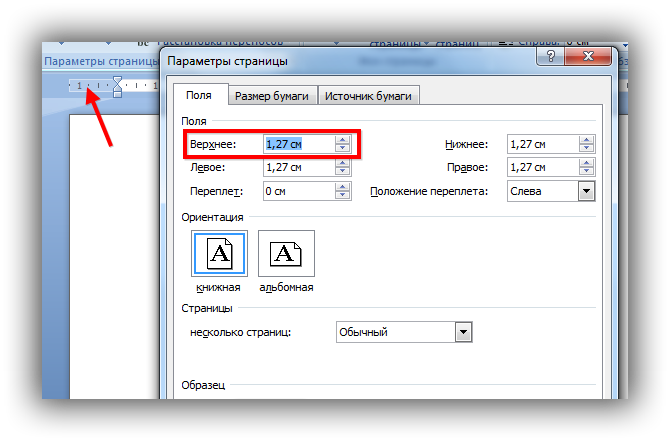
Task: Increase the Верхнее margin with up arrow
Action: click(343, 140)
